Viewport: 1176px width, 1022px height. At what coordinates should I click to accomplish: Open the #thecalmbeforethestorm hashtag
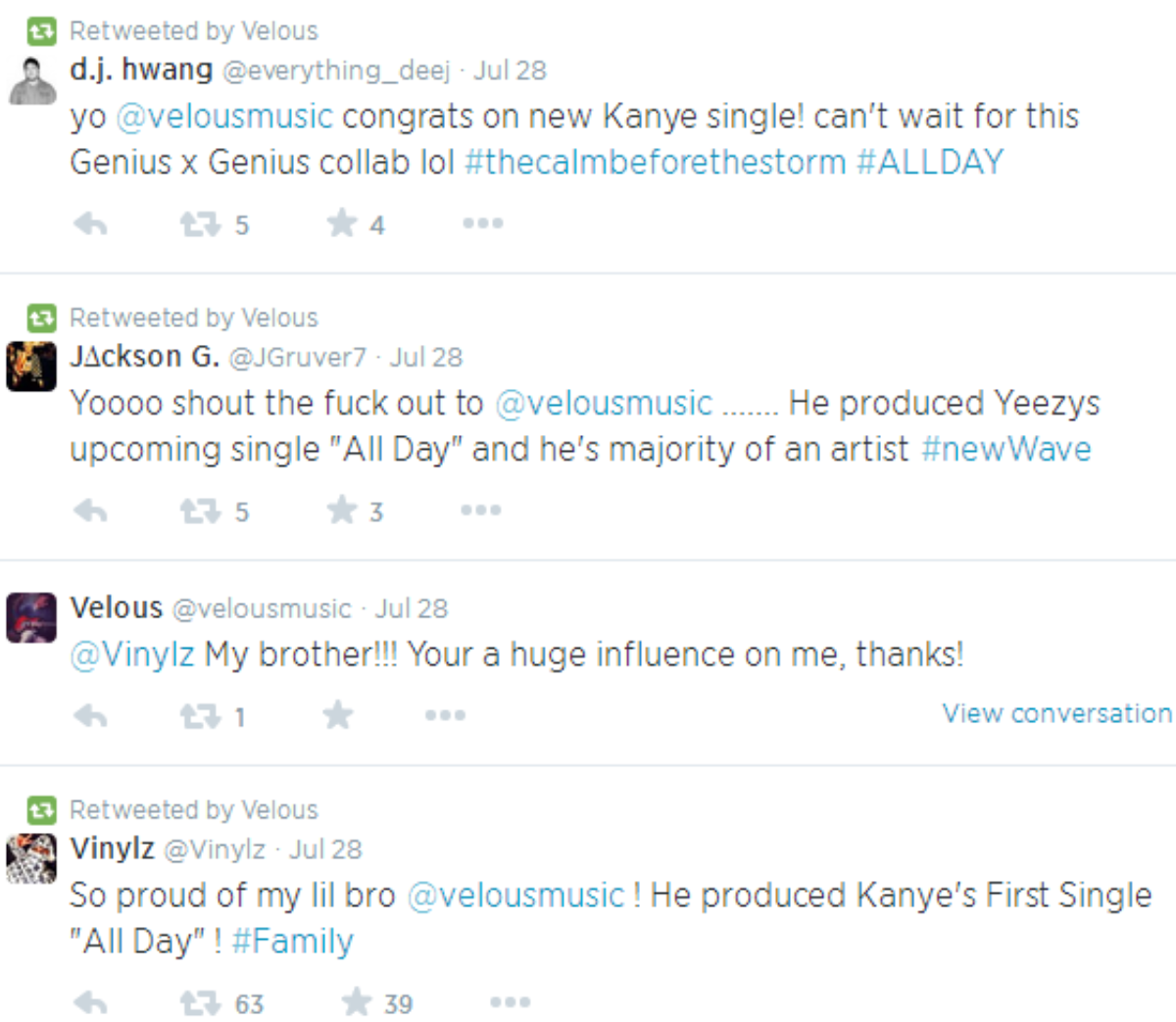pyautogui.click(x=655, y=162)
